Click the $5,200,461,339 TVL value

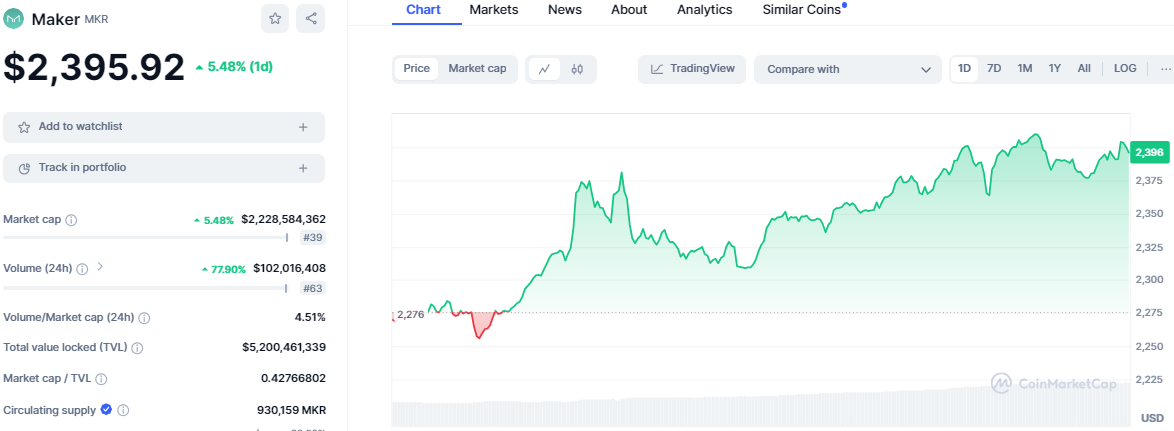pyautogui.click(x=284, y=348)
